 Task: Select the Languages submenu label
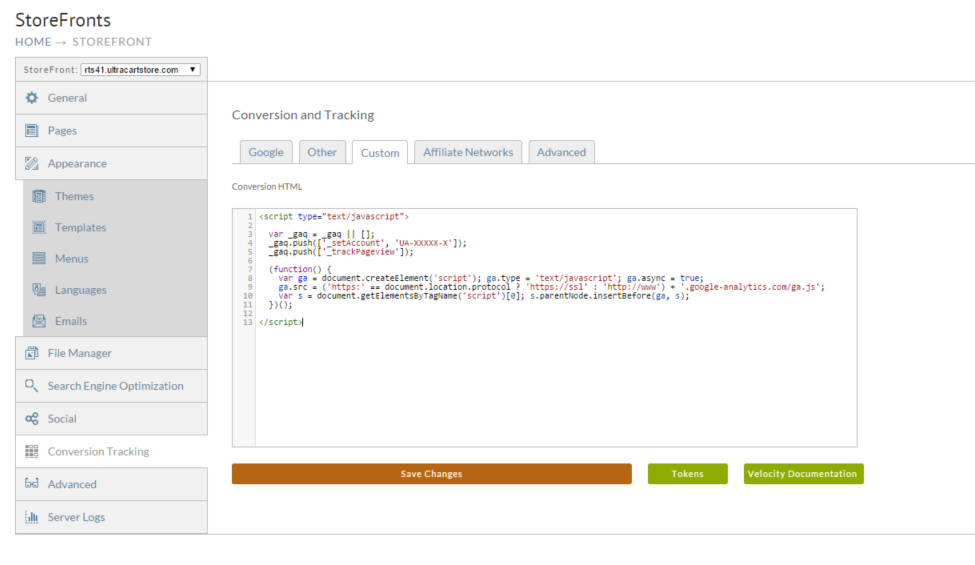point(80,290)
